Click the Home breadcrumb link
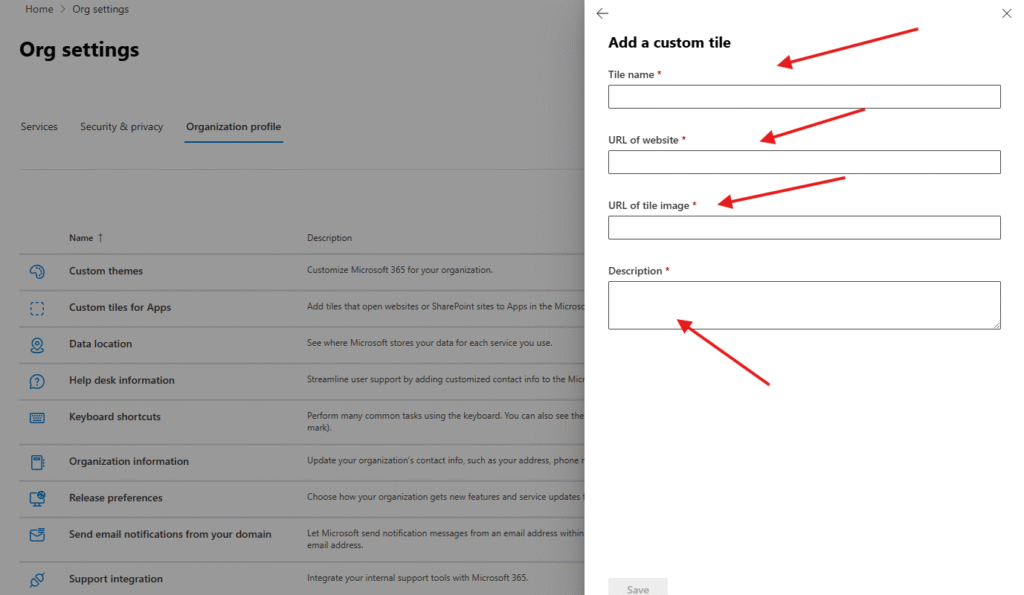This screenshot has height=595, width=1024. point(39,9)
